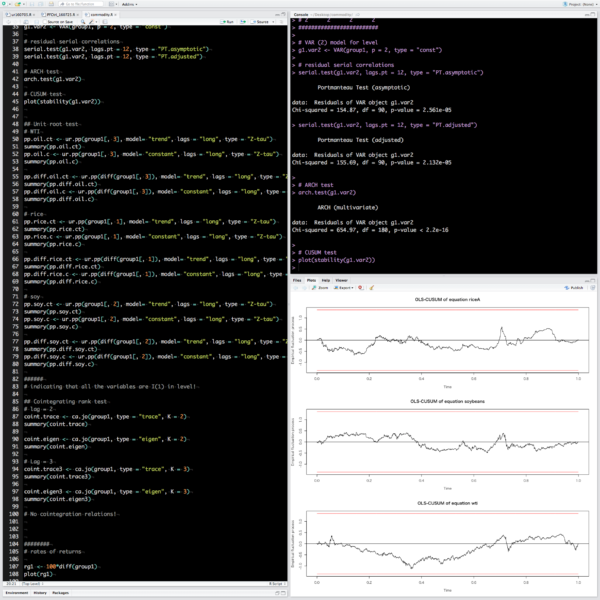Open the Environment tab
600x600 pixels.
pos(17,593)
